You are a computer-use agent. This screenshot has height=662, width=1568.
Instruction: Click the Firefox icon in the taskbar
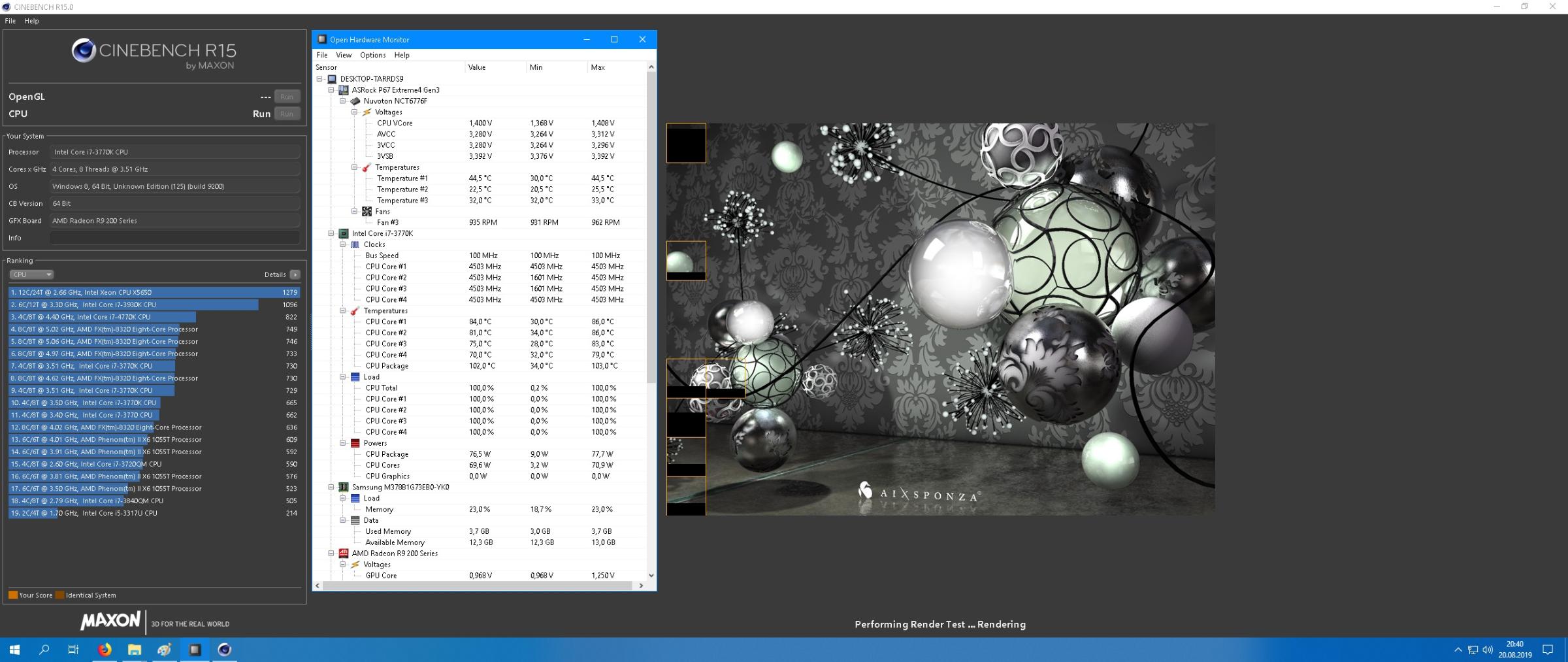click(x=105, y=650)
